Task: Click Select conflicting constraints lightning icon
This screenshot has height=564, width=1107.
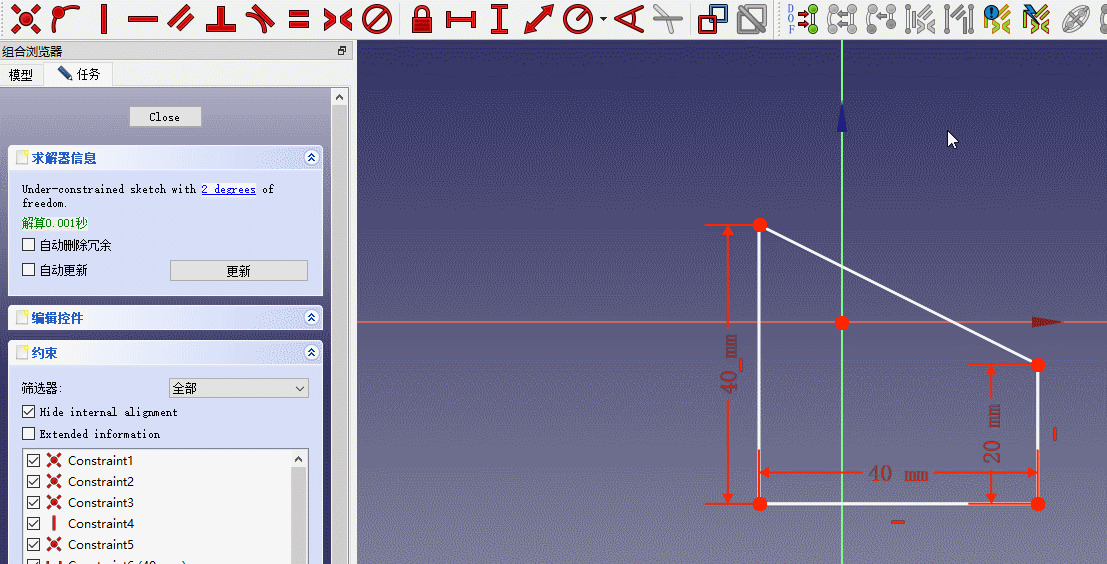Action: pos(1036,19)
